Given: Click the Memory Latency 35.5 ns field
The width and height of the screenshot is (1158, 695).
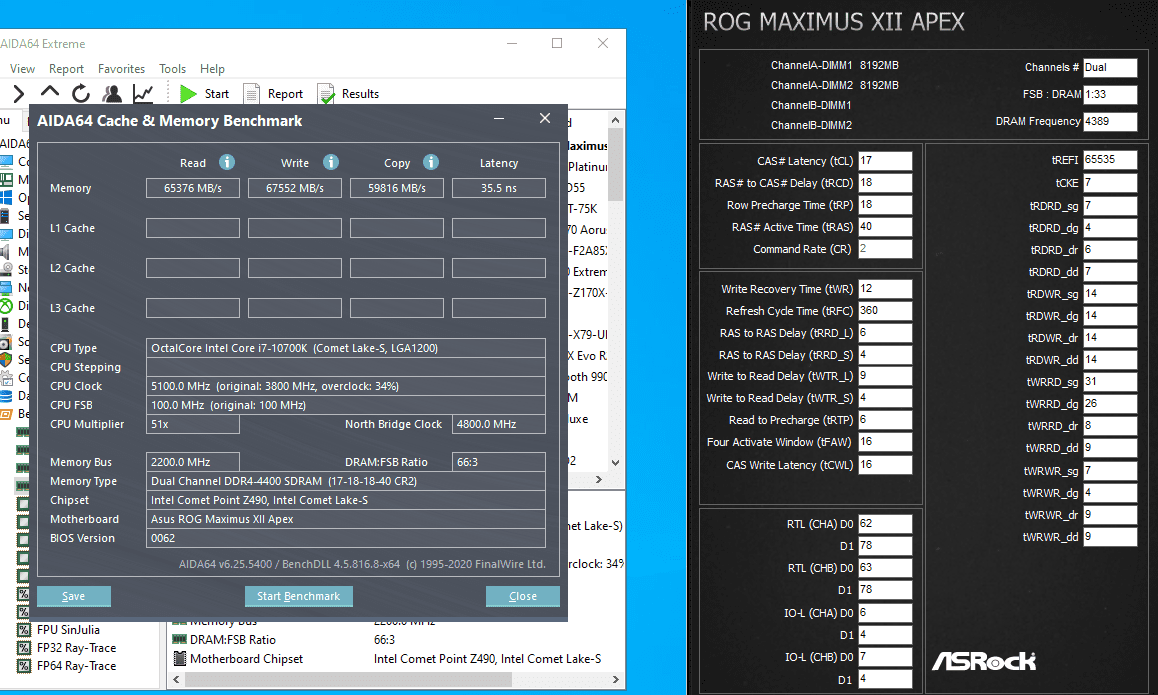Looking at the screenshot, I should [x=499, y=188].
